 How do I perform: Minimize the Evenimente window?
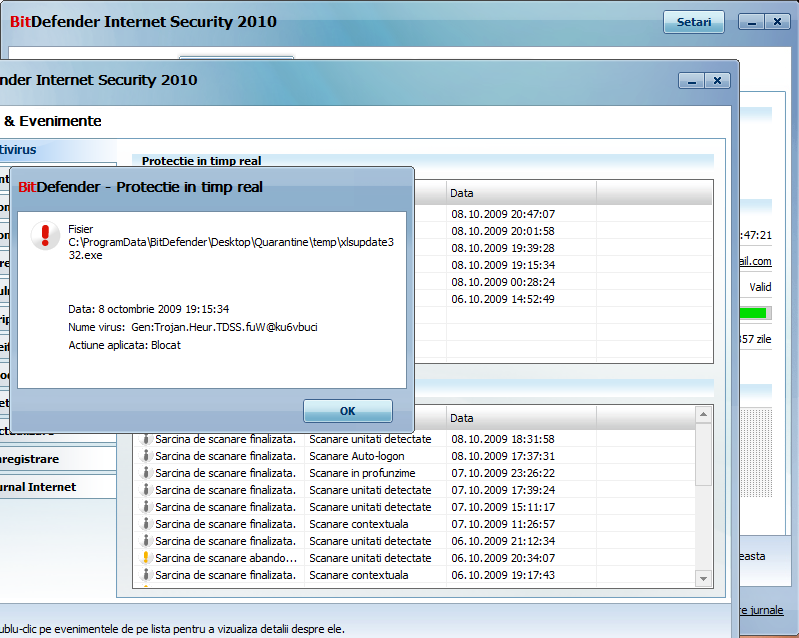(x=691, y=81)
